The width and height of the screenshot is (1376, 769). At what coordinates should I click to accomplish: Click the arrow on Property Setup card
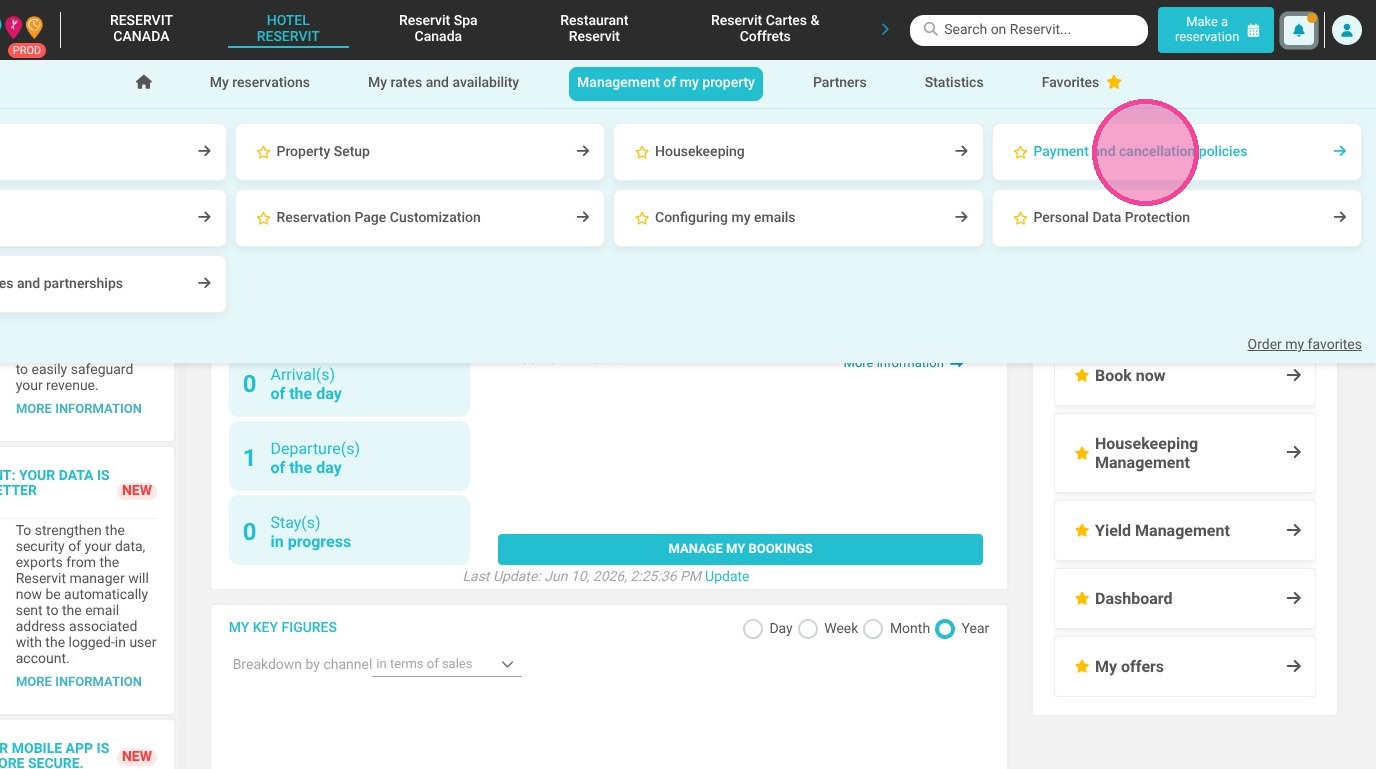[x=582, y=151]
